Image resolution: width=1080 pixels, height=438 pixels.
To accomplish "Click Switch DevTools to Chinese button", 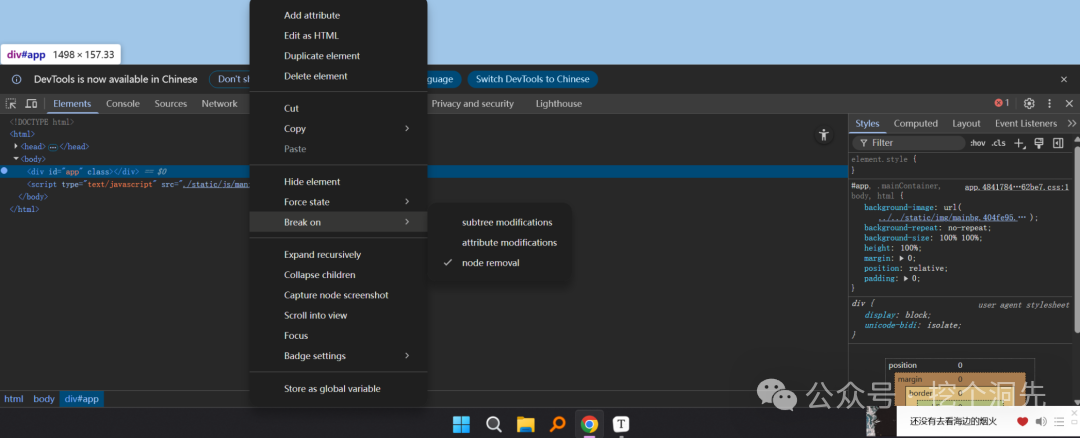I will click(x=533, y=79).
